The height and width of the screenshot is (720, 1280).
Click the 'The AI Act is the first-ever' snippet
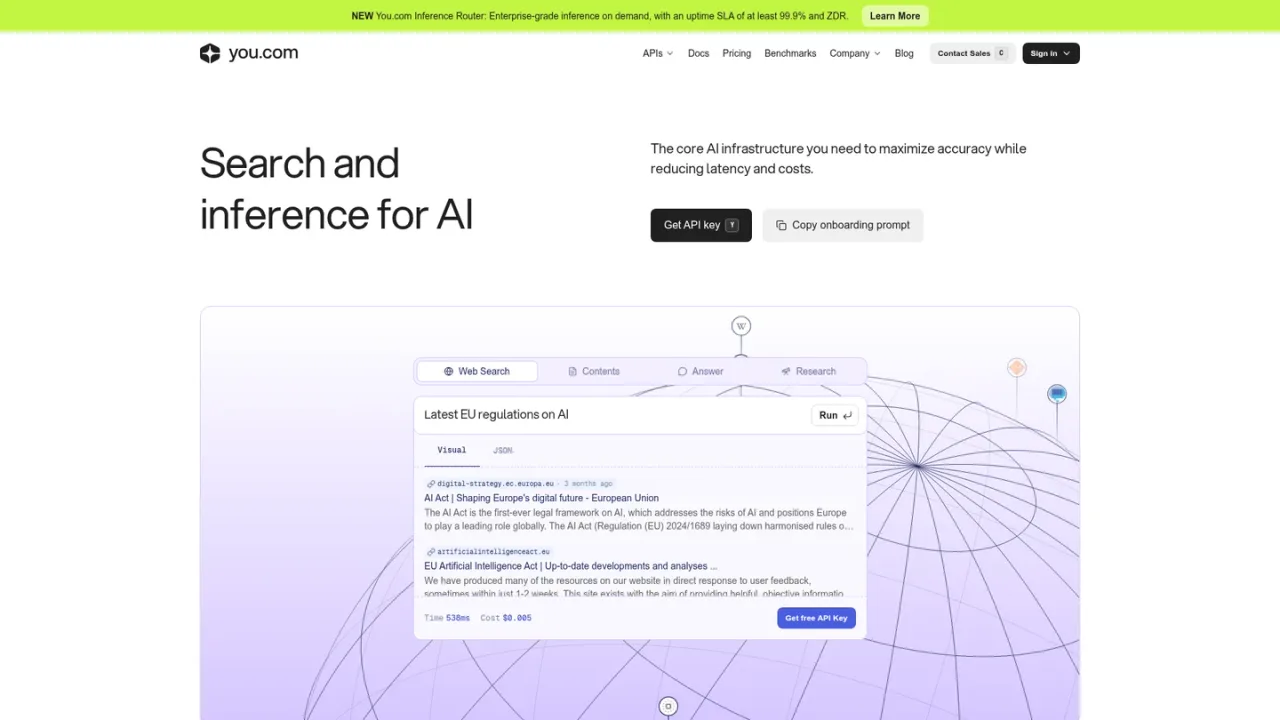(x=639, y=519)
